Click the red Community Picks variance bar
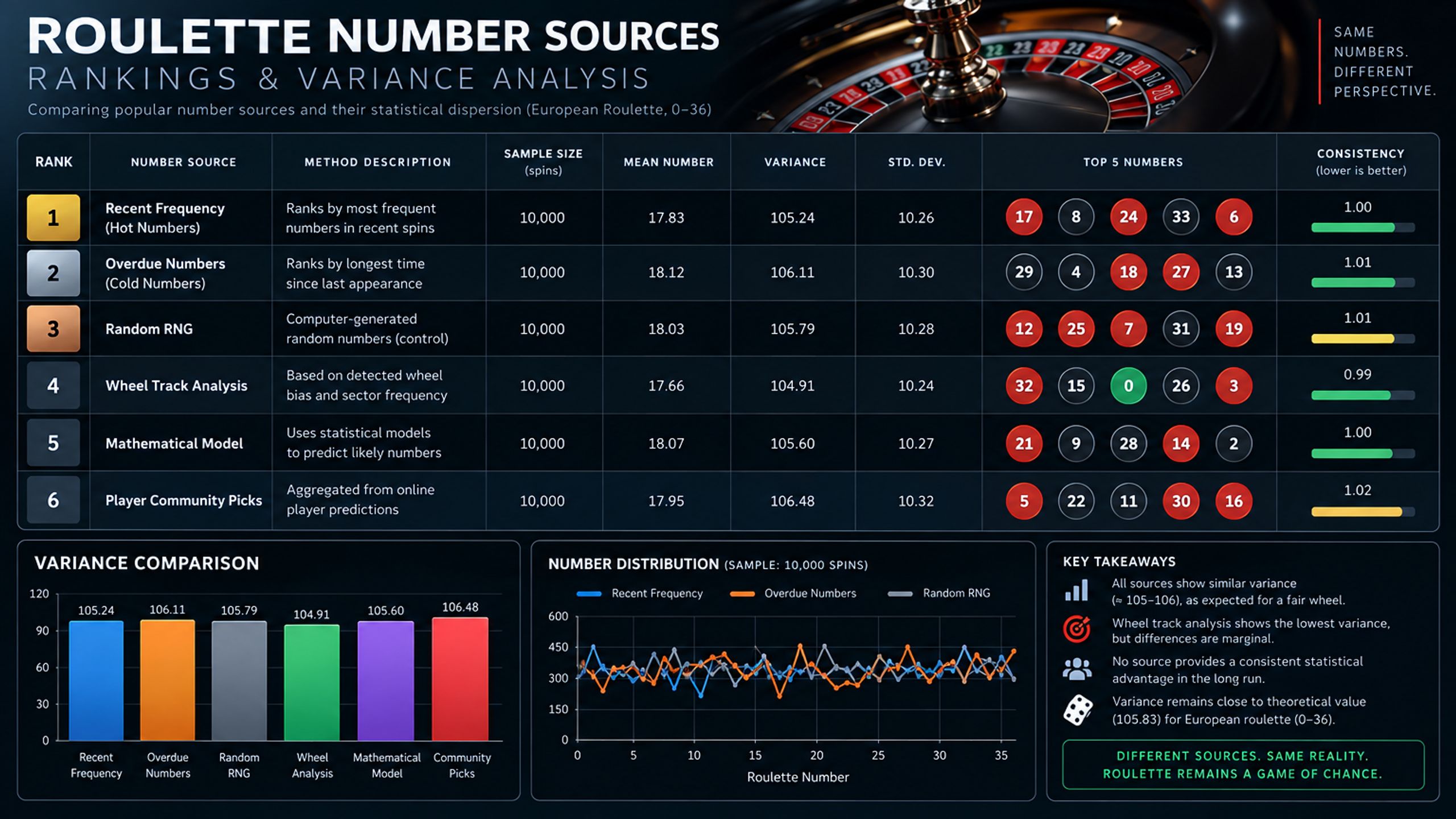 point(460,679)
